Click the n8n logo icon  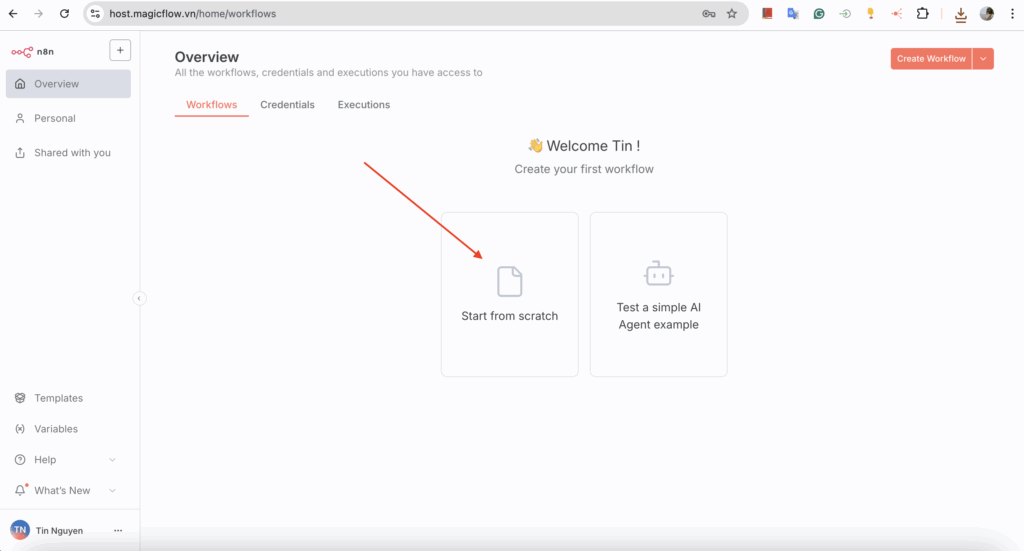[x=21, y=51]
